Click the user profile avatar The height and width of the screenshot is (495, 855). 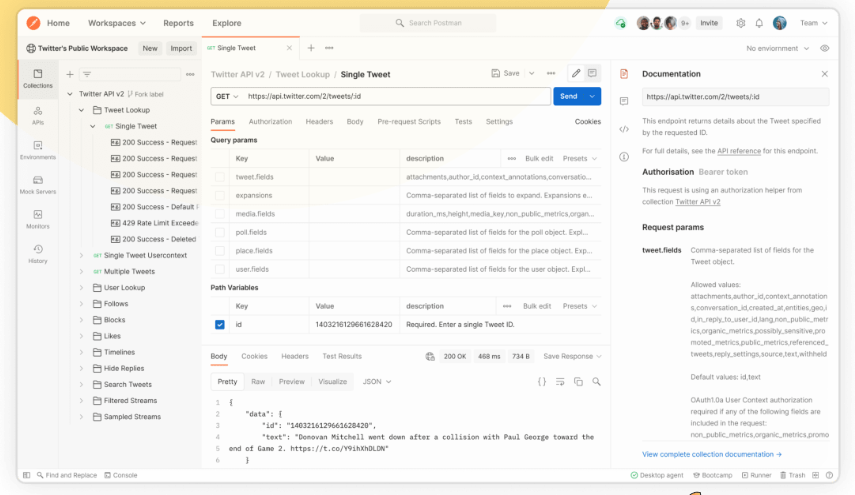point(780,23)
